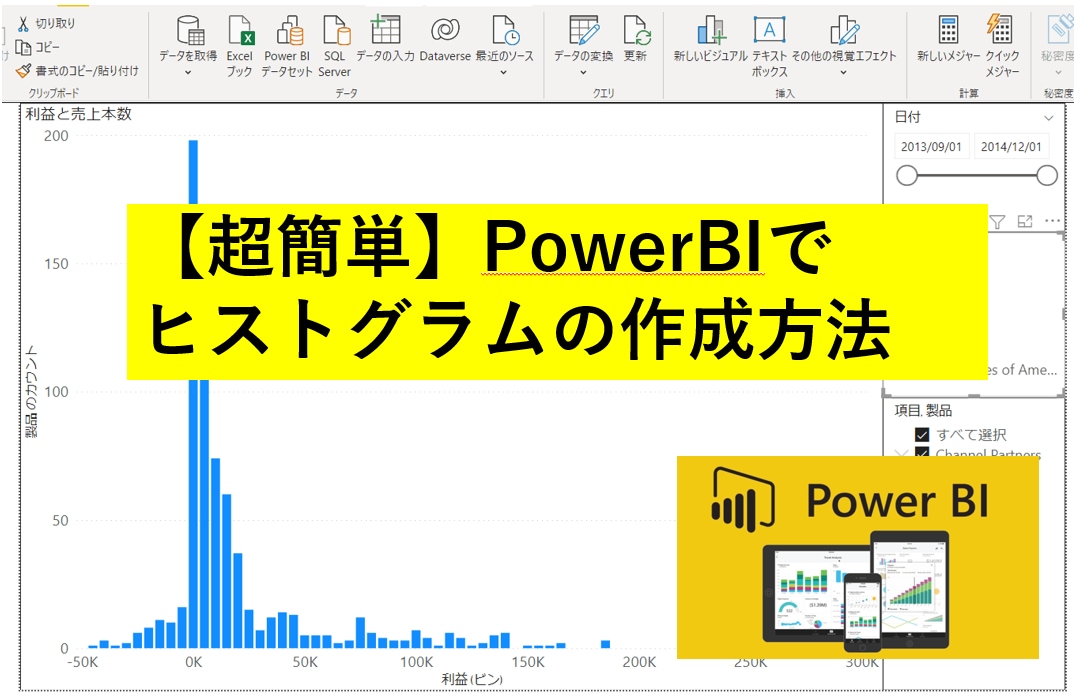Create a New Measure (新しいメジャー)

pyautogui.click(x=948, y=38)
